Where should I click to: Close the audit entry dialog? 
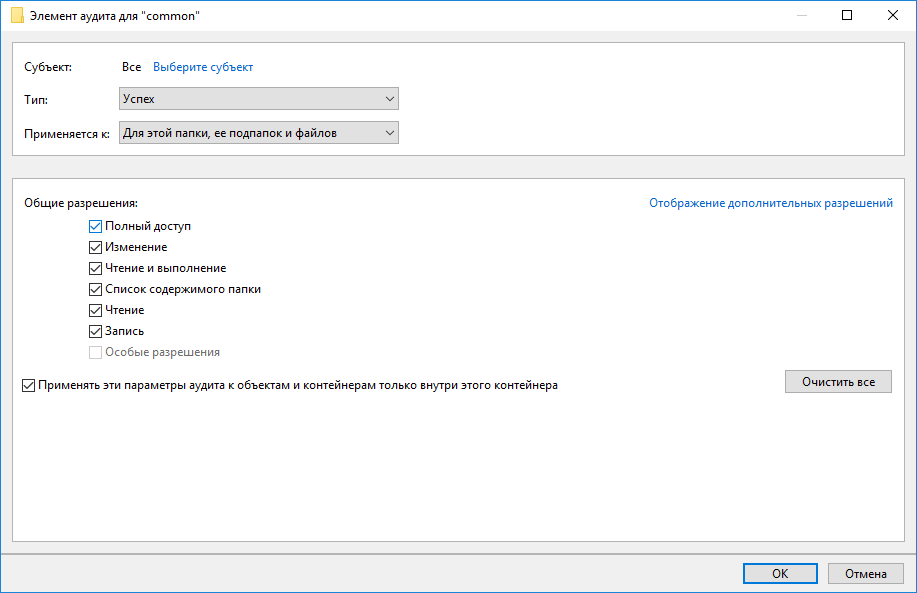[x=892, y=15]
